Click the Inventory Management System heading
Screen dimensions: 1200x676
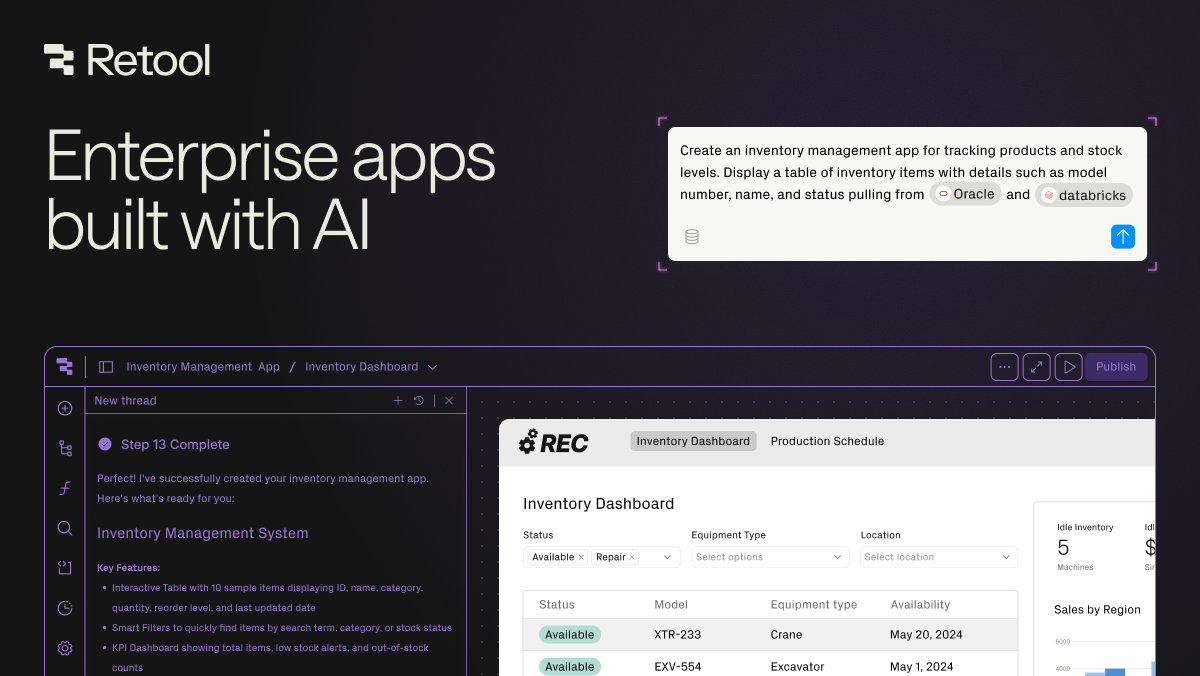pos(203,533)
